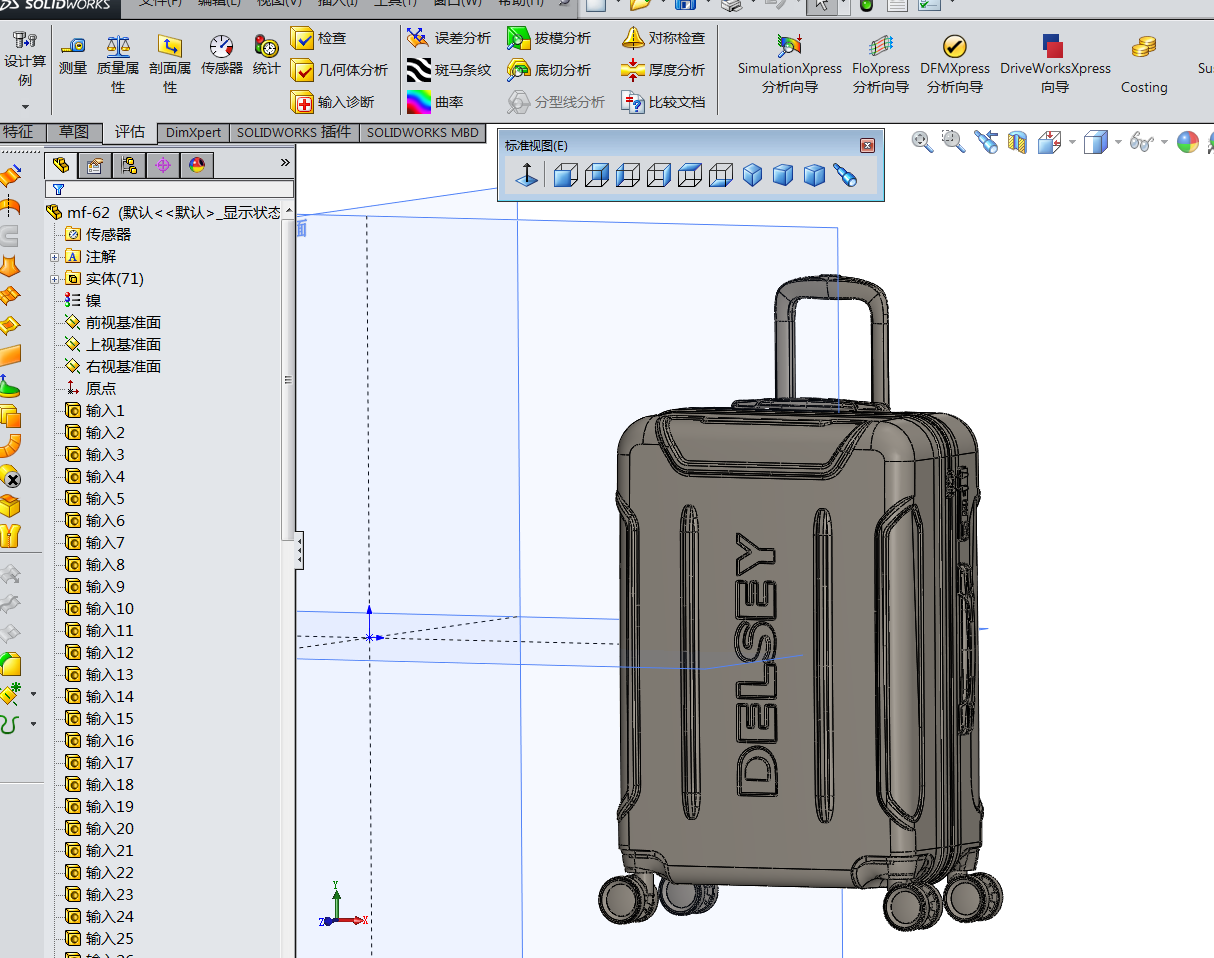
Task: Switch to the 草图 sketch tab
Action: pyautogui.click(x=74, y=132)
